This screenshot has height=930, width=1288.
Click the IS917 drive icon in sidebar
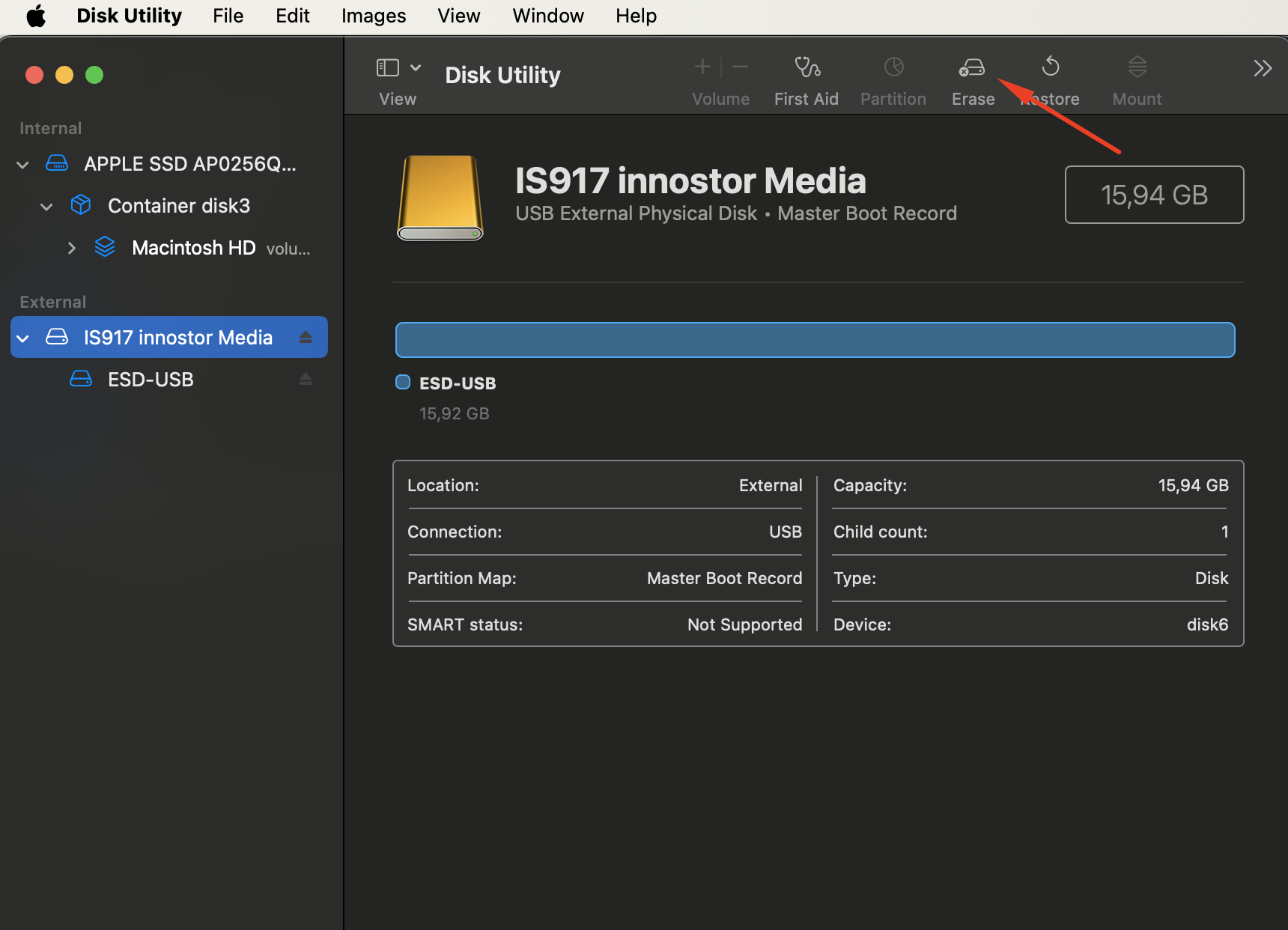point(57,337)
